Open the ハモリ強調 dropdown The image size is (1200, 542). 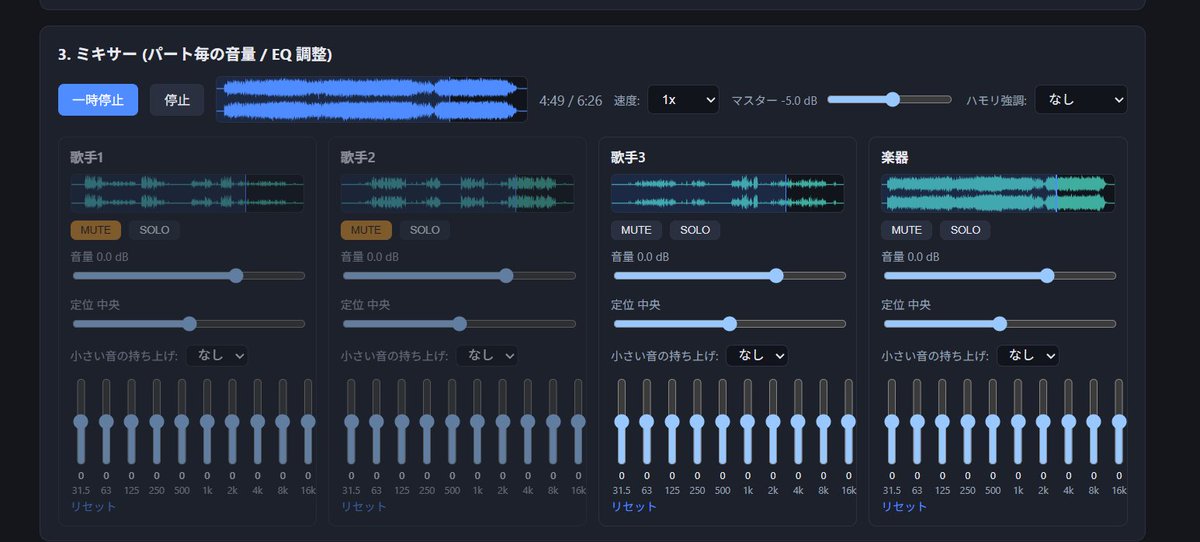click(x=1081, y=100)
